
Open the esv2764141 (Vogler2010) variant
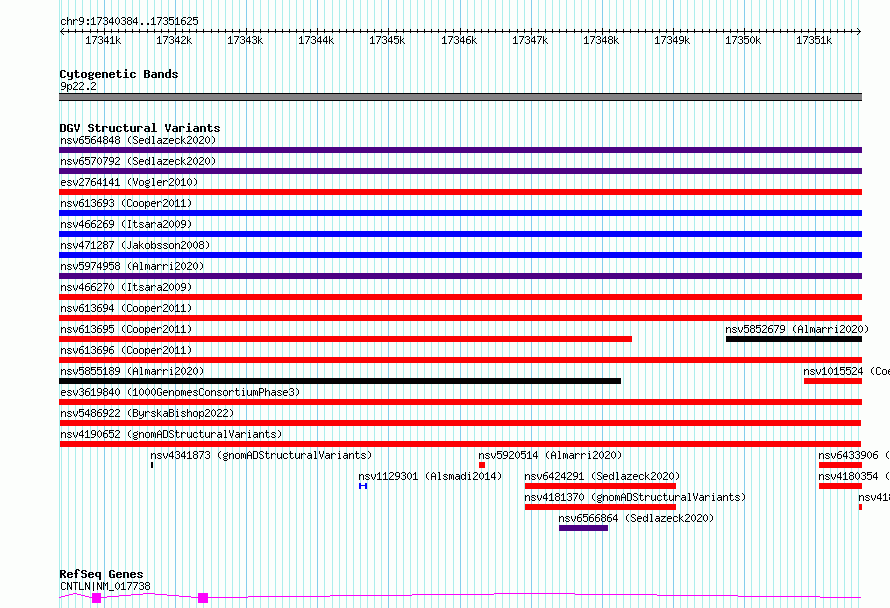click(129, 182)
